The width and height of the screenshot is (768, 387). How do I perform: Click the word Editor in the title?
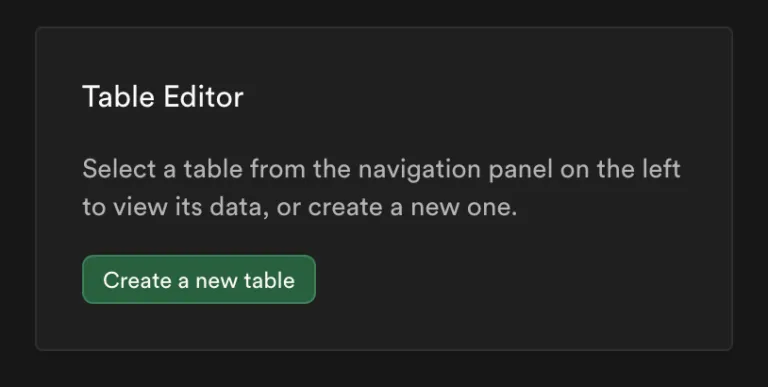coord(203,97)
